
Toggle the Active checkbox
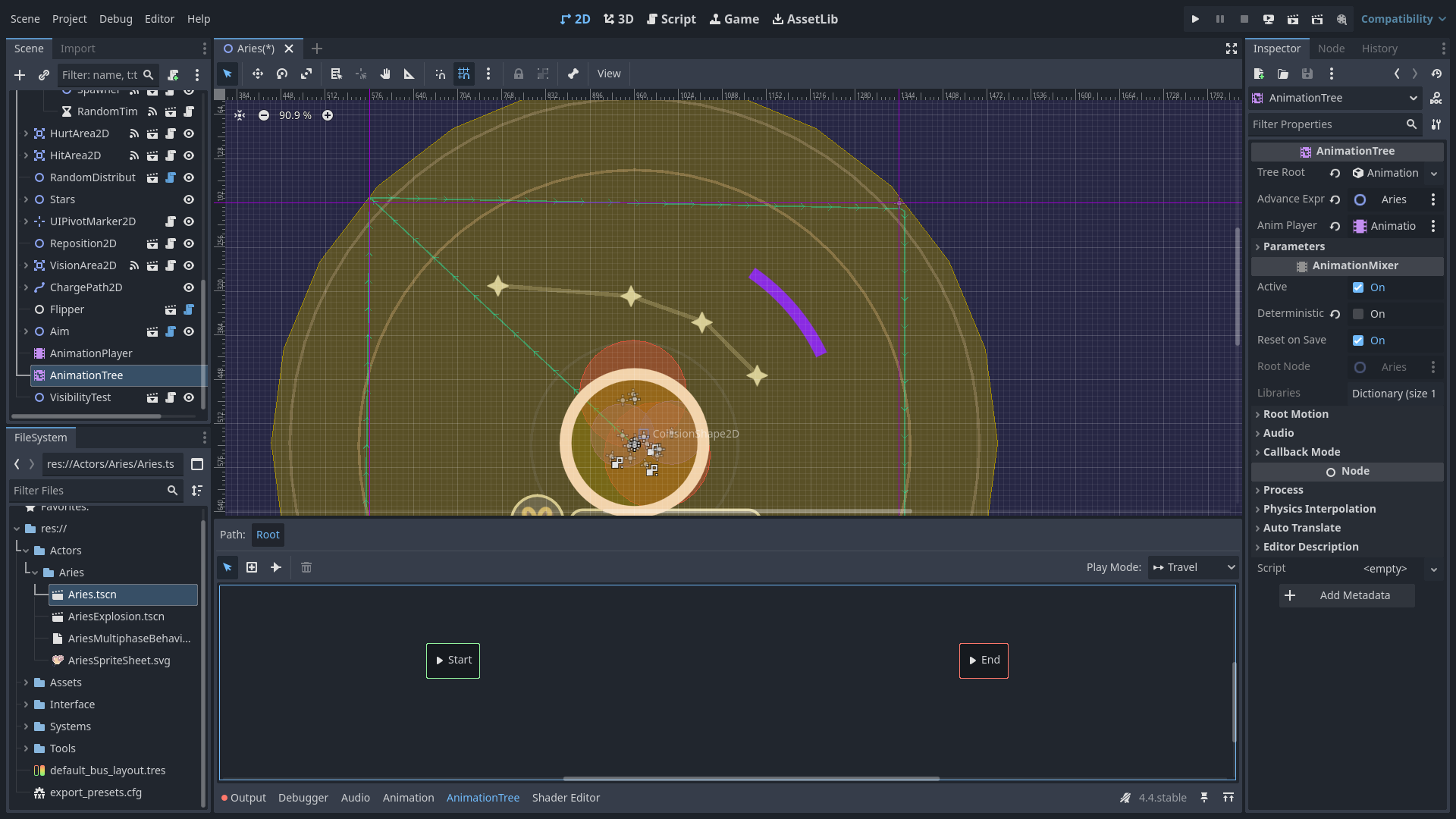(x=1358, y=287)
